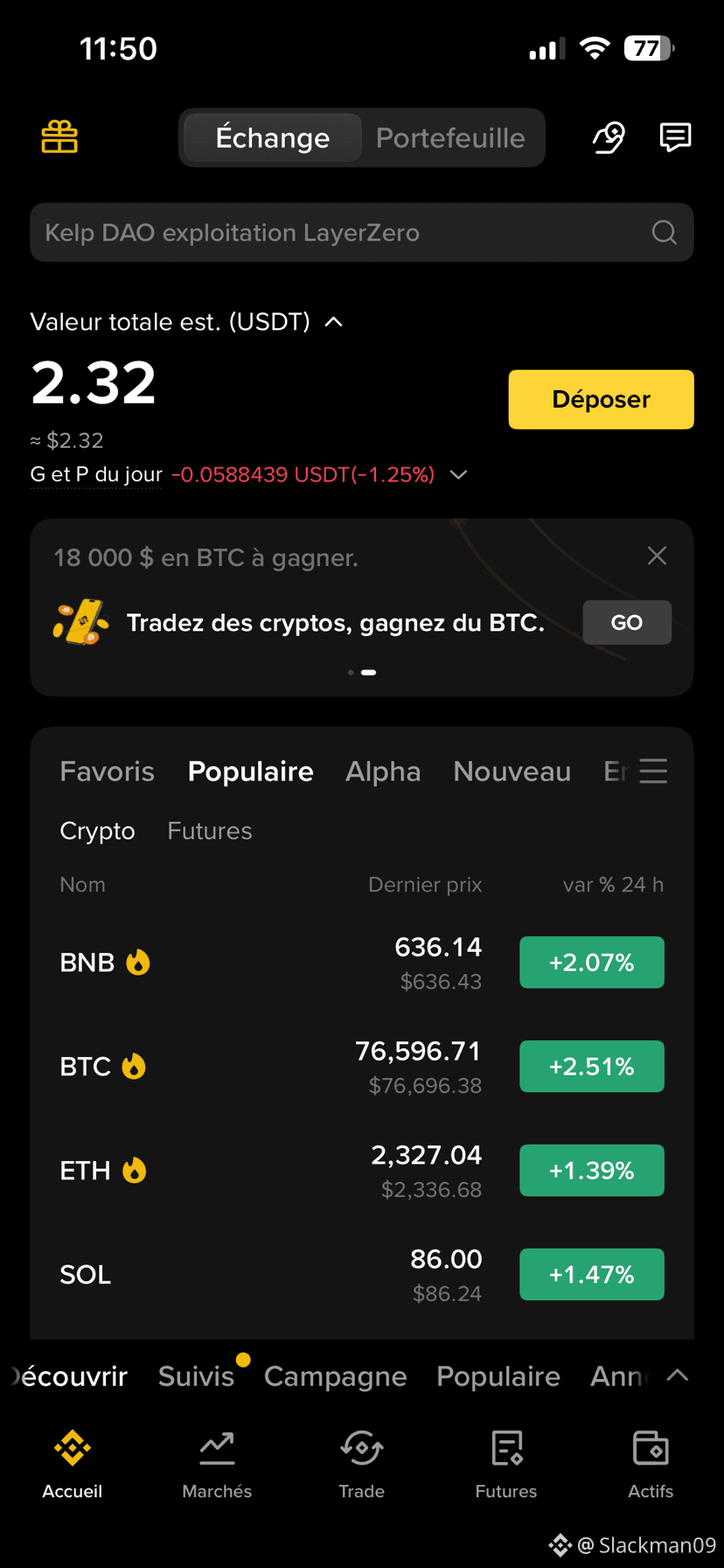Screen dimensions: 724x1568
Task: Open Marchés from bottom navigation
Action: (x=217, y=1465)
